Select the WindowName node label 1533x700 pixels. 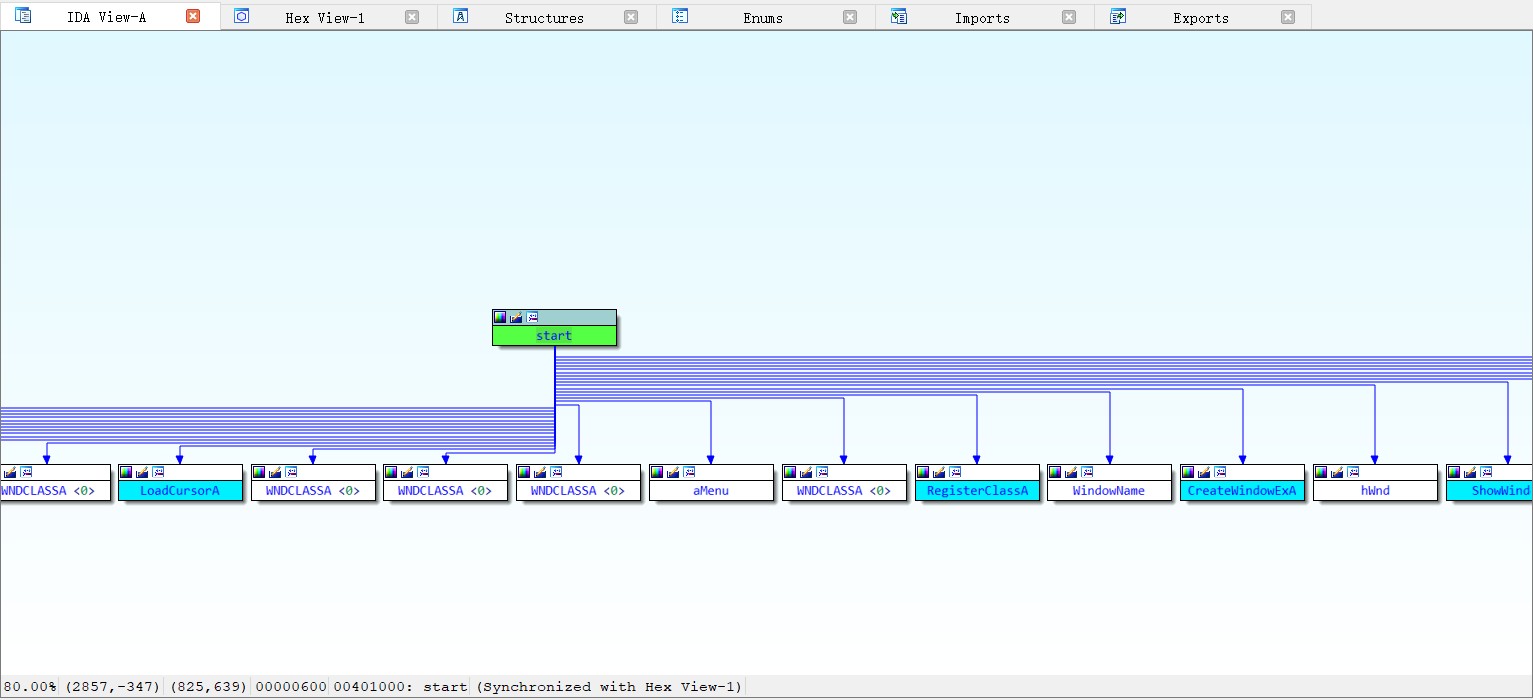pyautogui.click(x=1109, y=491)
